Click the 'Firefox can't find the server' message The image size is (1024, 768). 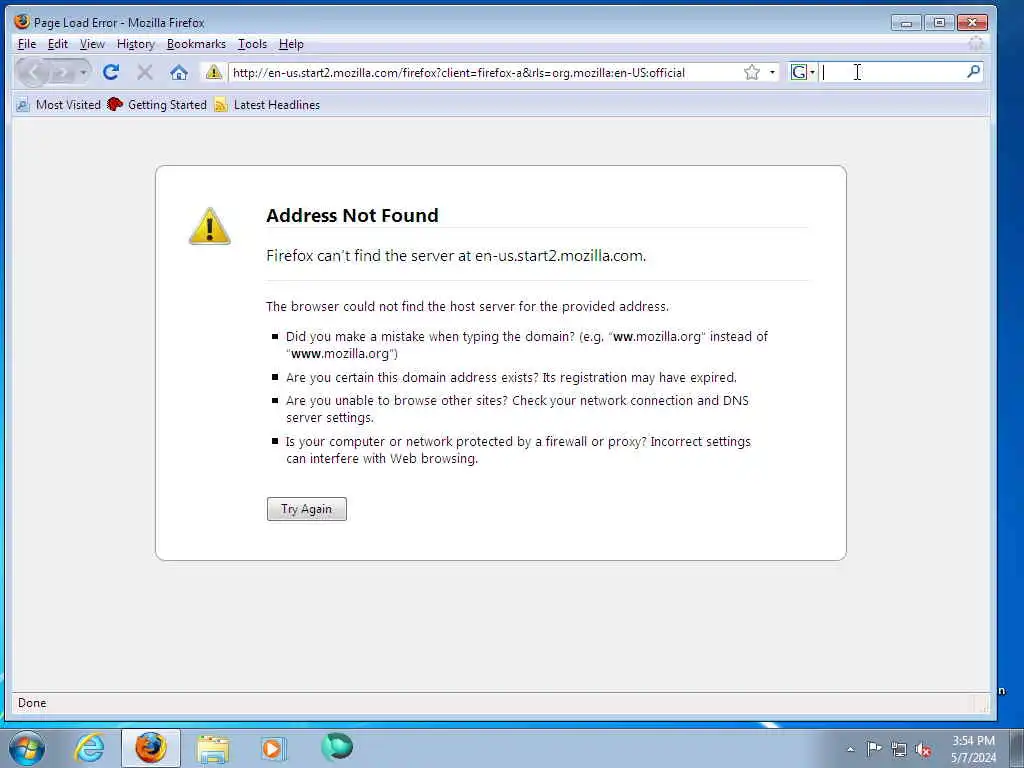tap(456, 255)
